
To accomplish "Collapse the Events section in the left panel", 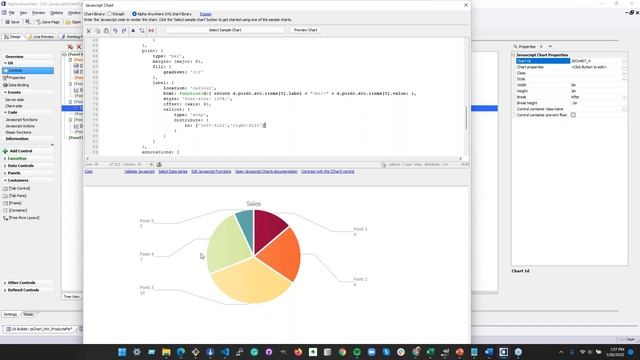I will point(5,93).
